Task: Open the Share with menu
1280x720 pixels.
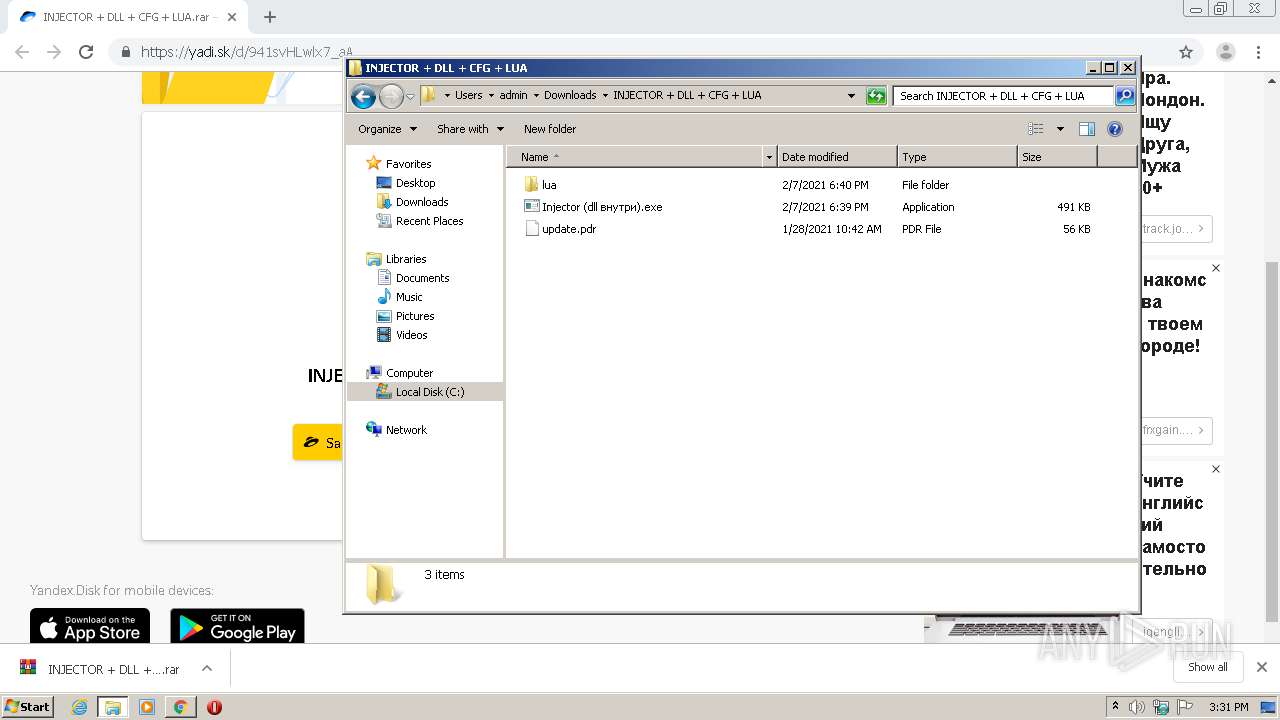Action: click(469, 129)
